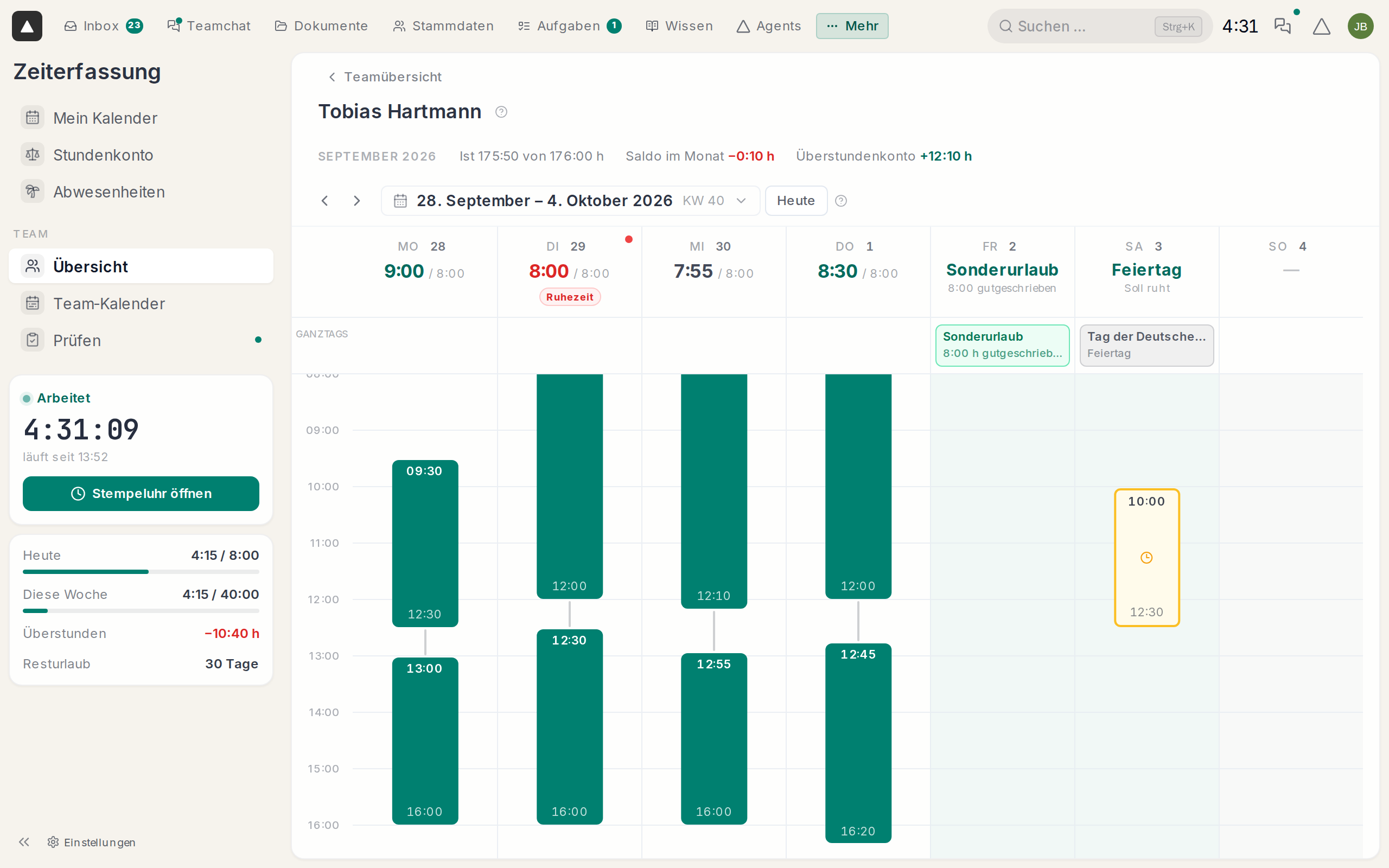Open the Mehr menu
This screenshot has height=868, width=1389.
tap(852, 26)
